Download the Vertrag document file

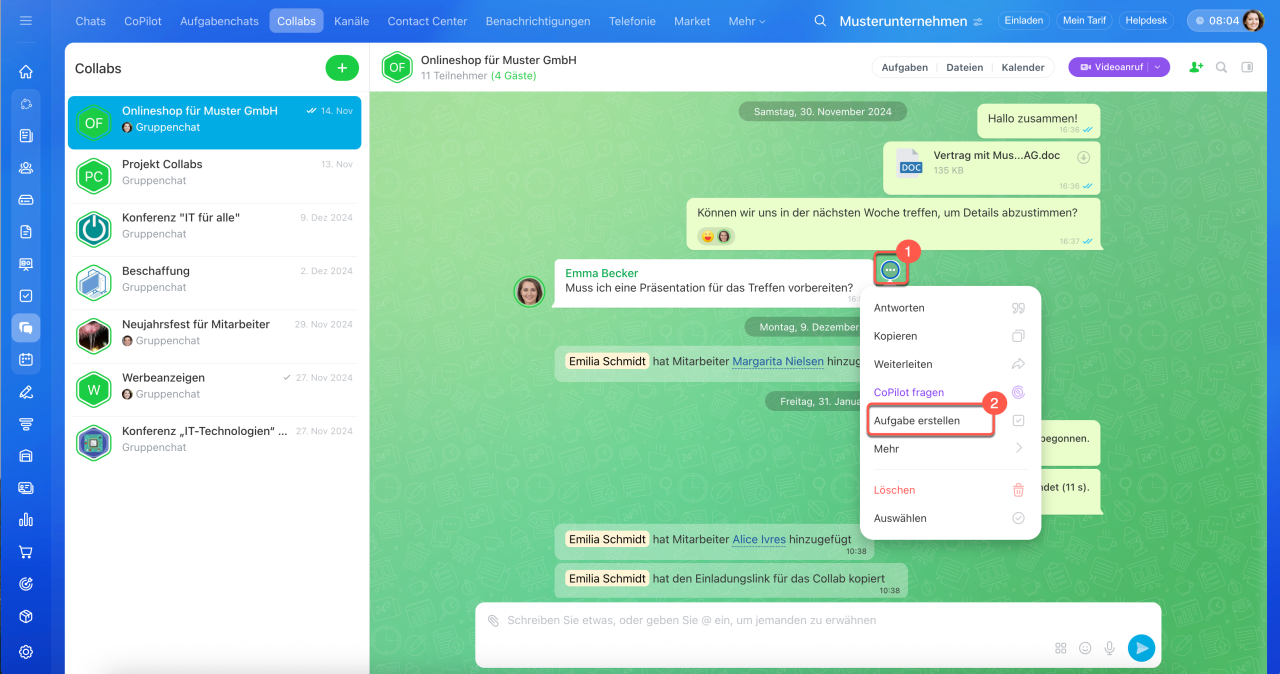pos(1083,158)
